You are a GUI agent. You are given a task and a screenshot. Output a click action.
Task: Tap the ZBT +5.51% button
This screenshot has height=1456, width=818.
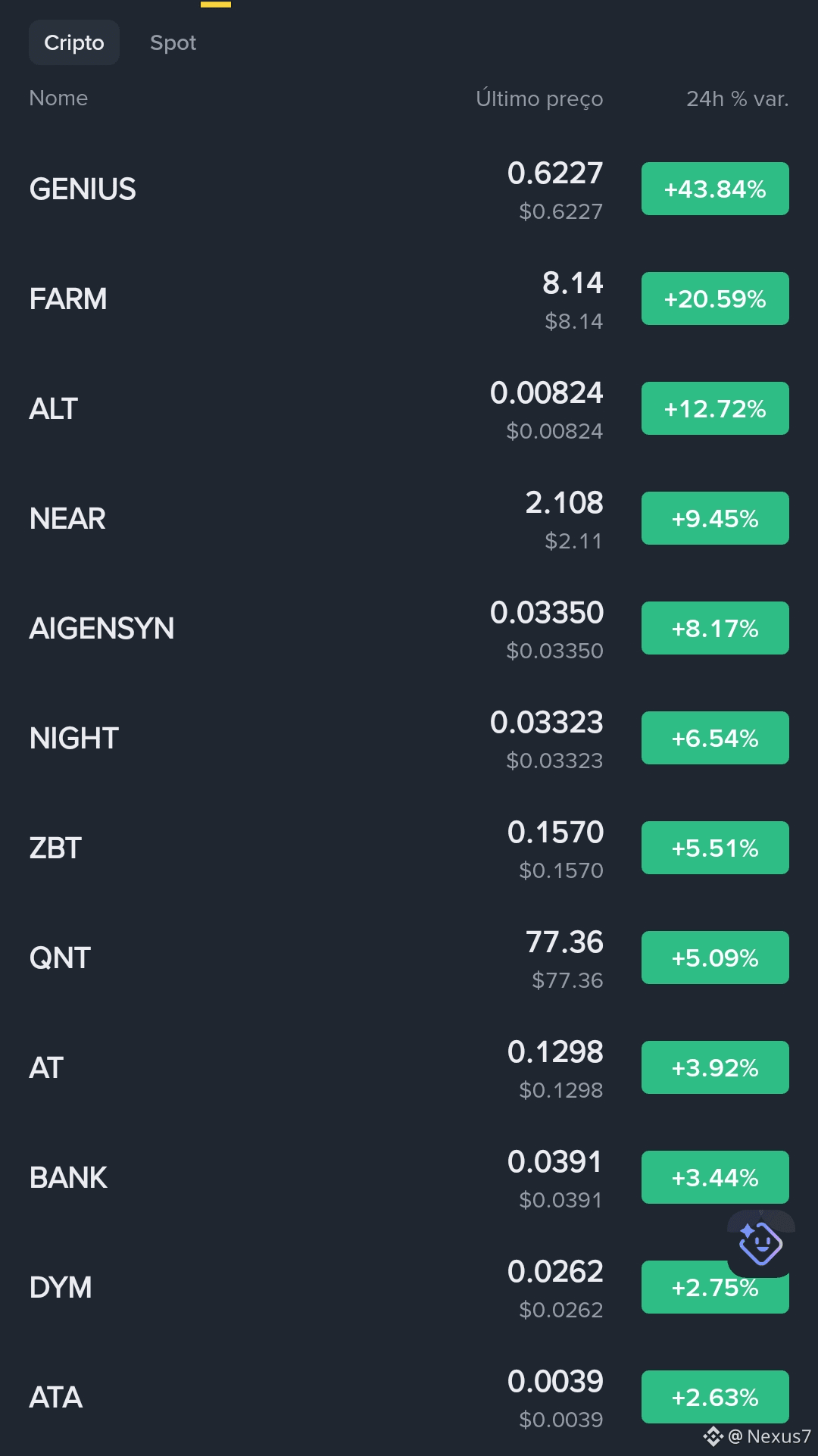click(715, 848)
